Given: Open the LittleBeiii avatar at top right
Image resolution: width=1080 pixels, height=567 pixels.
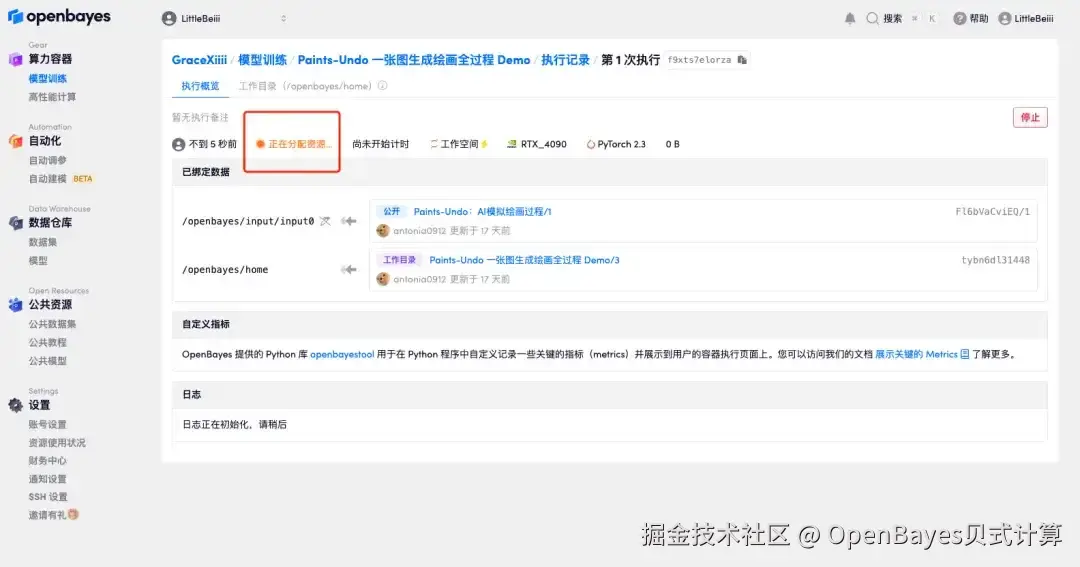Looking at the screenshot, I should 1005,19.
